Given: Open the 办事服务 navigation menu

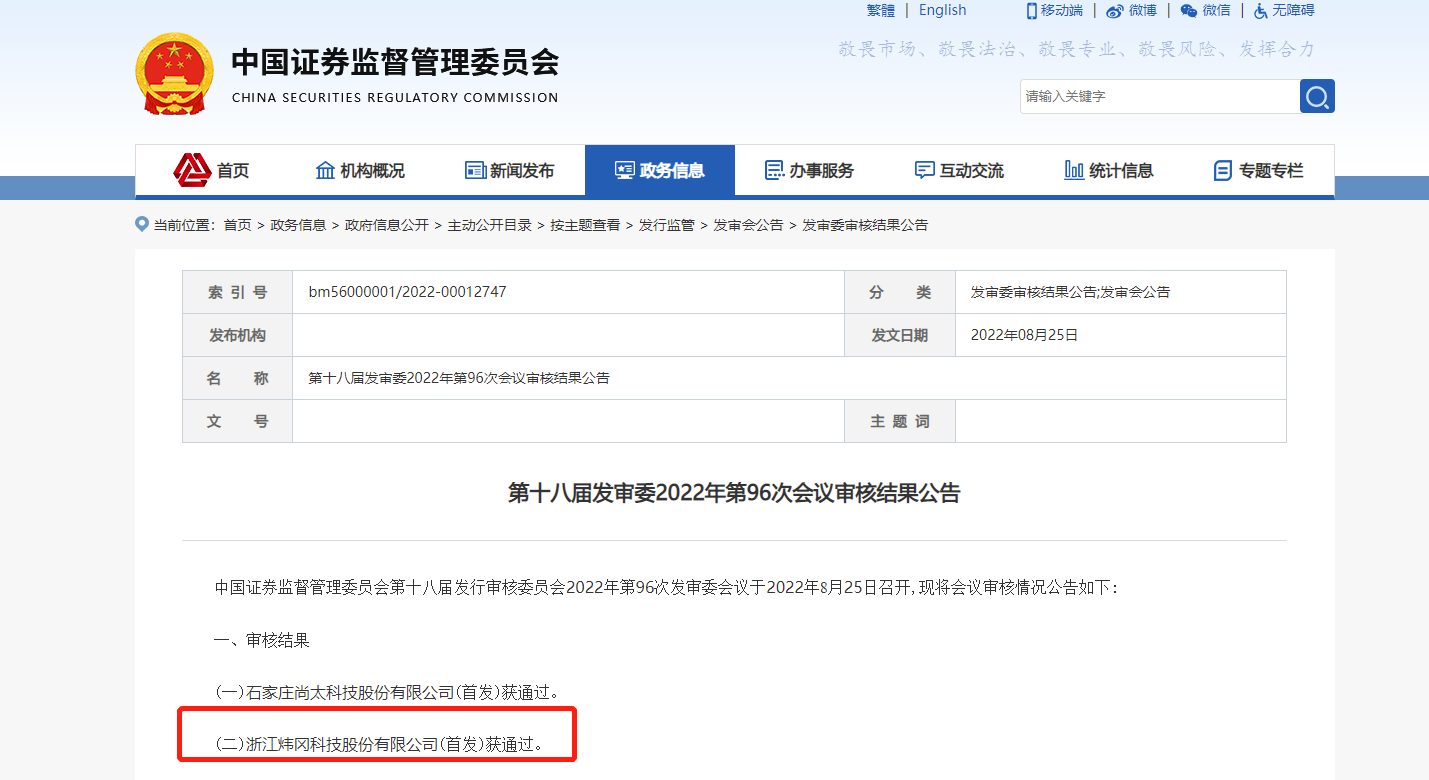Looking at the screenshot, I should (822, 171).
